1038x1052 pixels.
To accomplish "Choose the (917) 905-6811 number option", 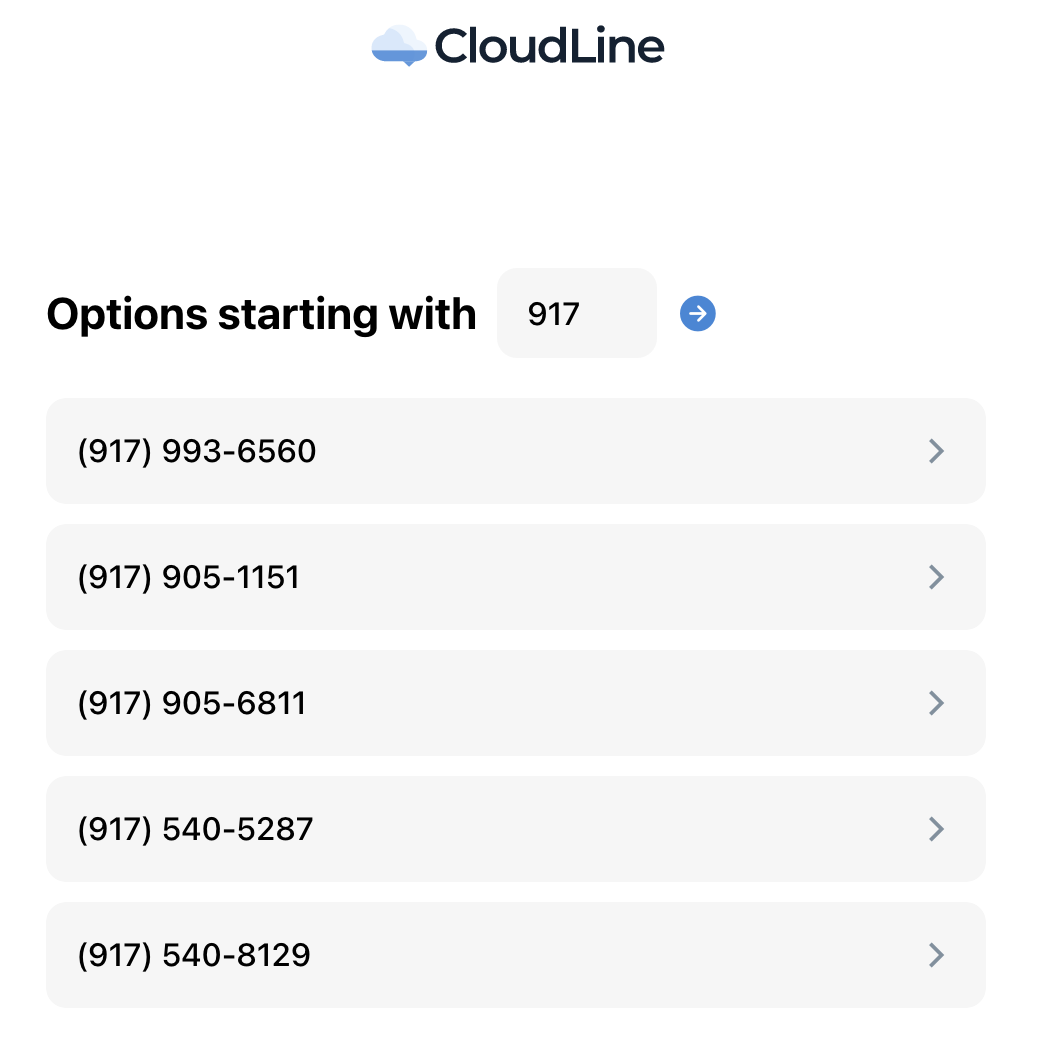I will pyautogui.click(x=515, y=703).
